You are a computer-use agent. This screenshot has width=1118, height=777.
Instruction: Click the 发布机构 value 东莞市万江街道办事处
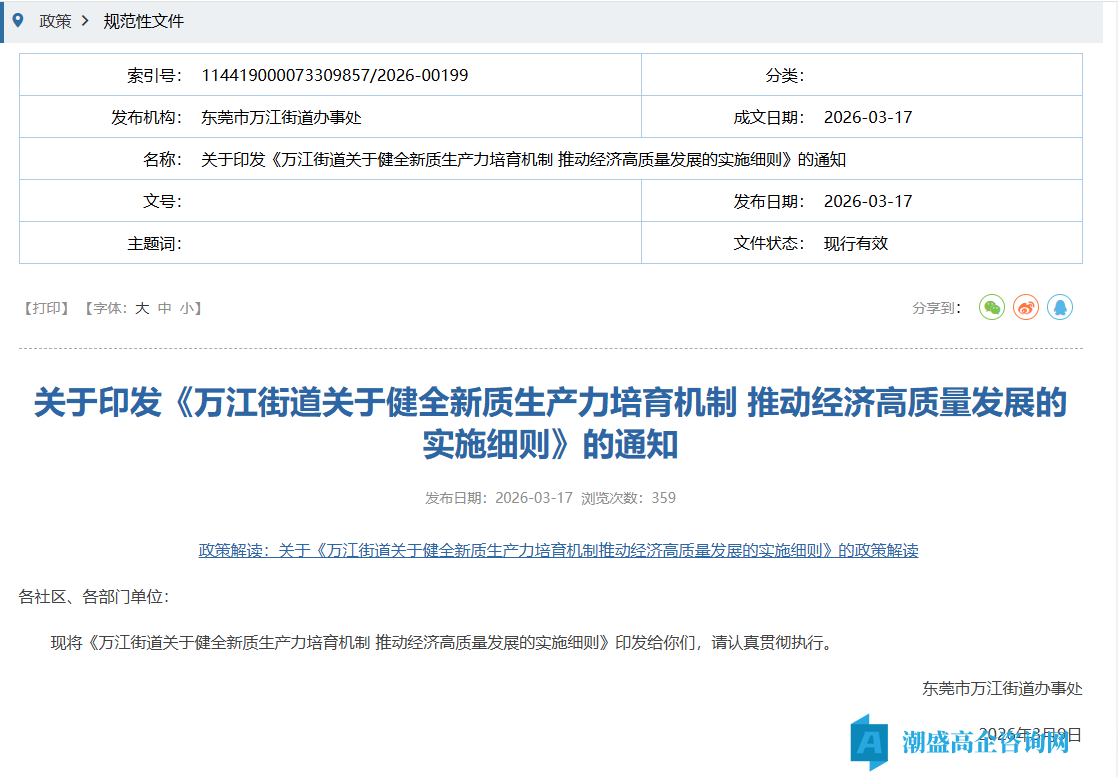[x=281, y=117]
